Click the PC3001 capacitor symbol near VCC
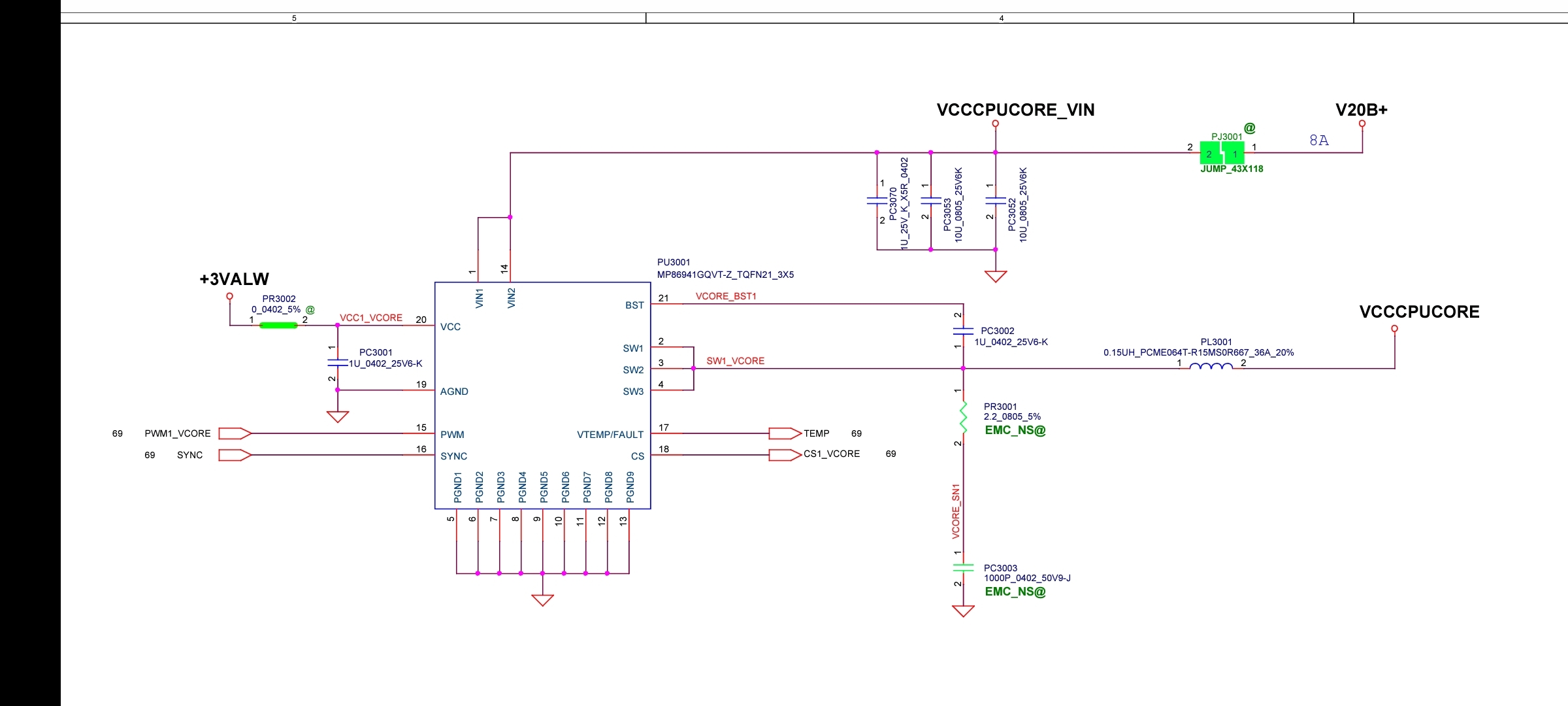 point(337,362)
